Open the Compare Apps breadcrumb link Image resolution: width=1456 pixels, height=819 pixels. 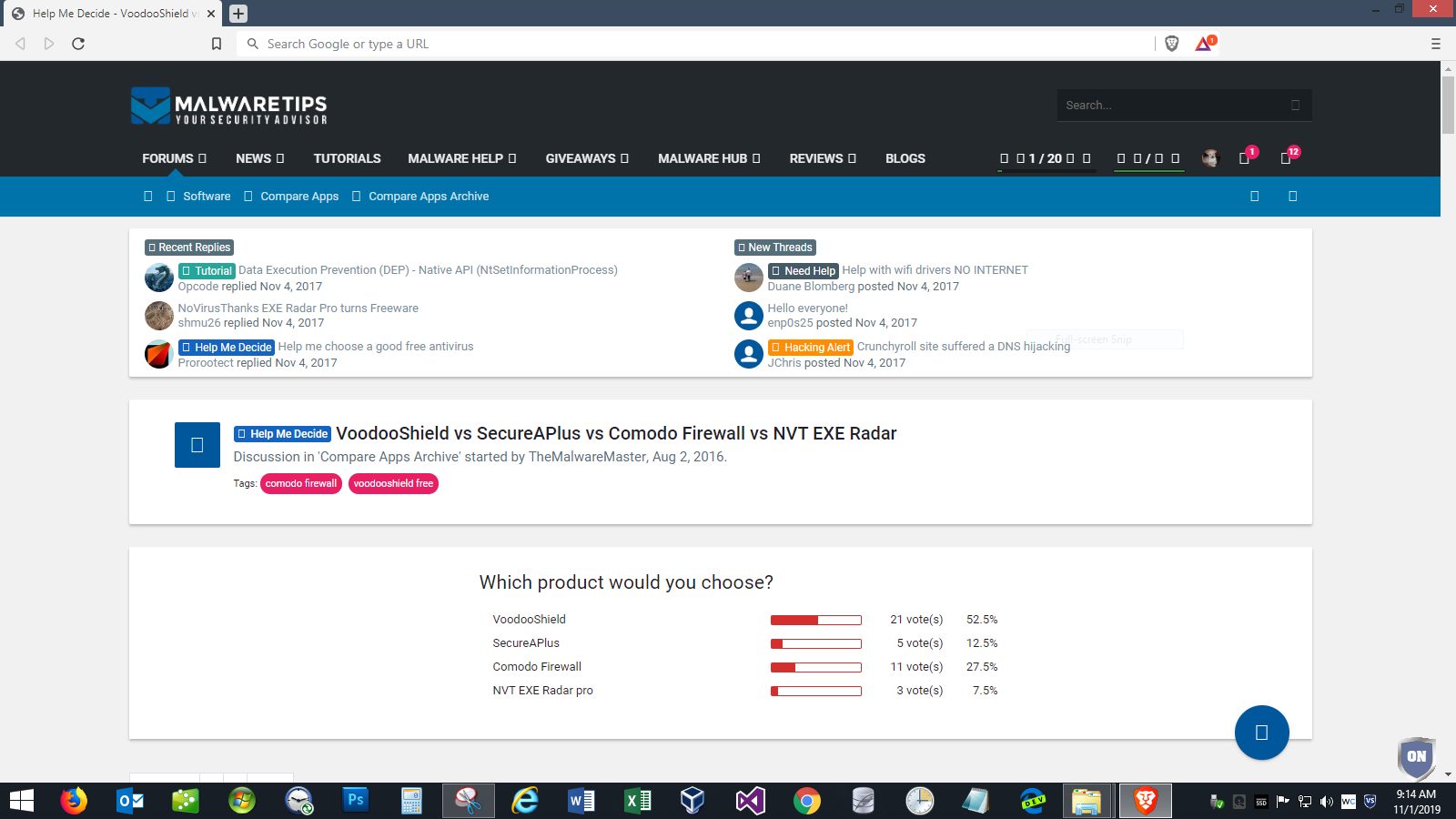(299, 197)
